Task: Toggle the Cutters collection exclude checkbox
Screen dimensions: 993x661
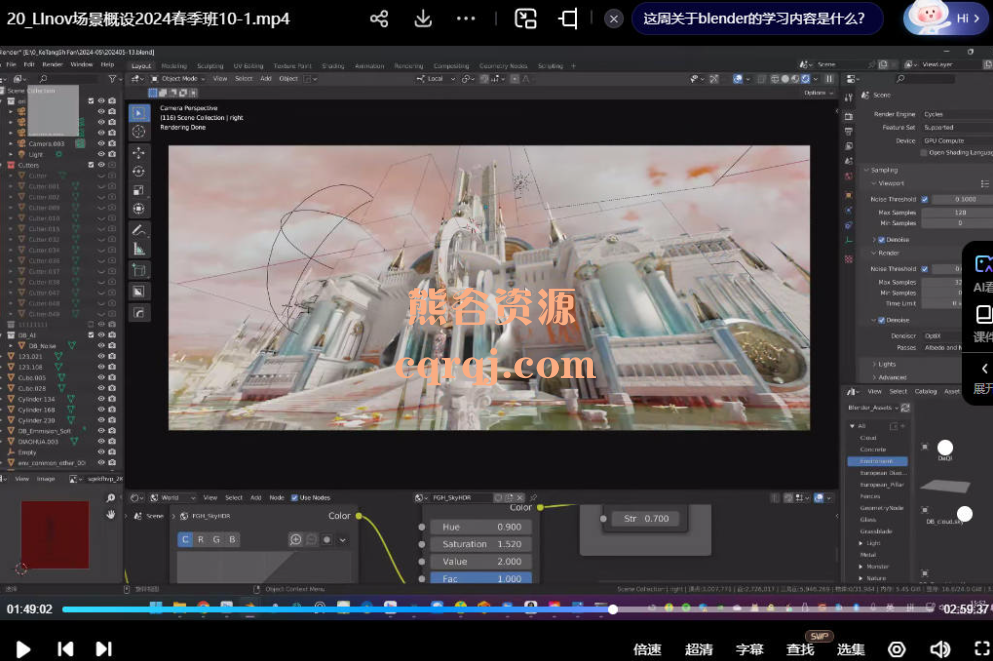Action: (x=91, y=165)
